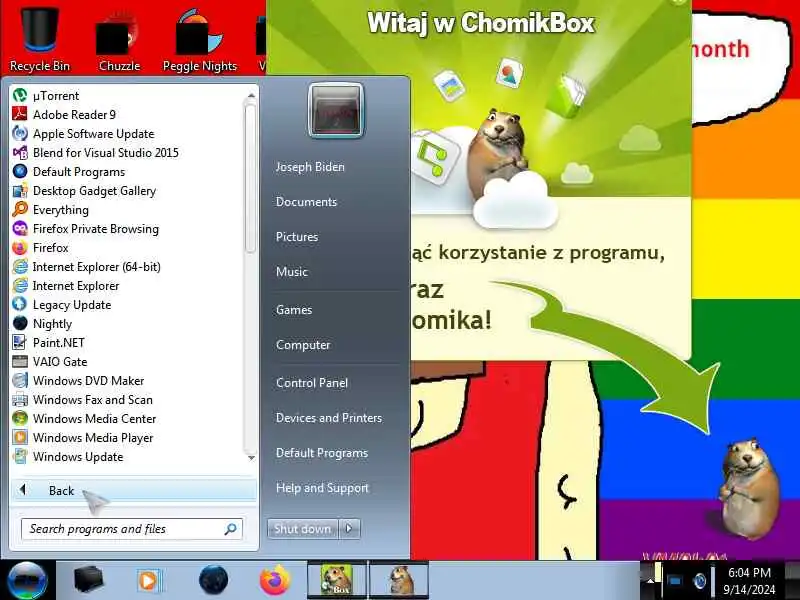Show hidden system tray icons
Image resolution: width=800 pixels, height=600 pixels.
(650, 581)
